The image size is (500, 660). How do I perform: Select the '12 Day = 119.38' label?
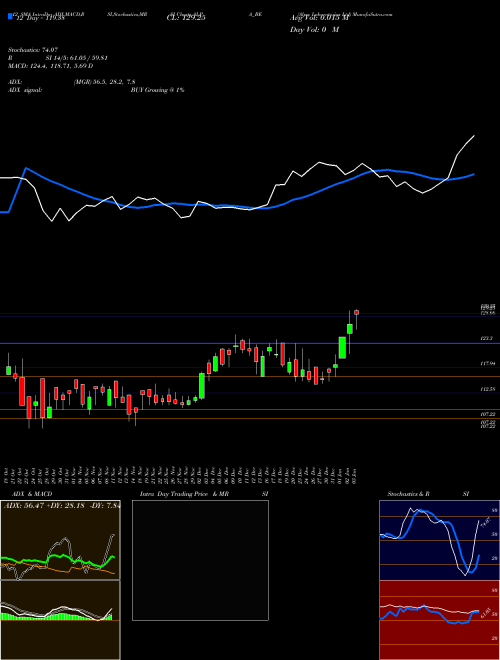39,18
